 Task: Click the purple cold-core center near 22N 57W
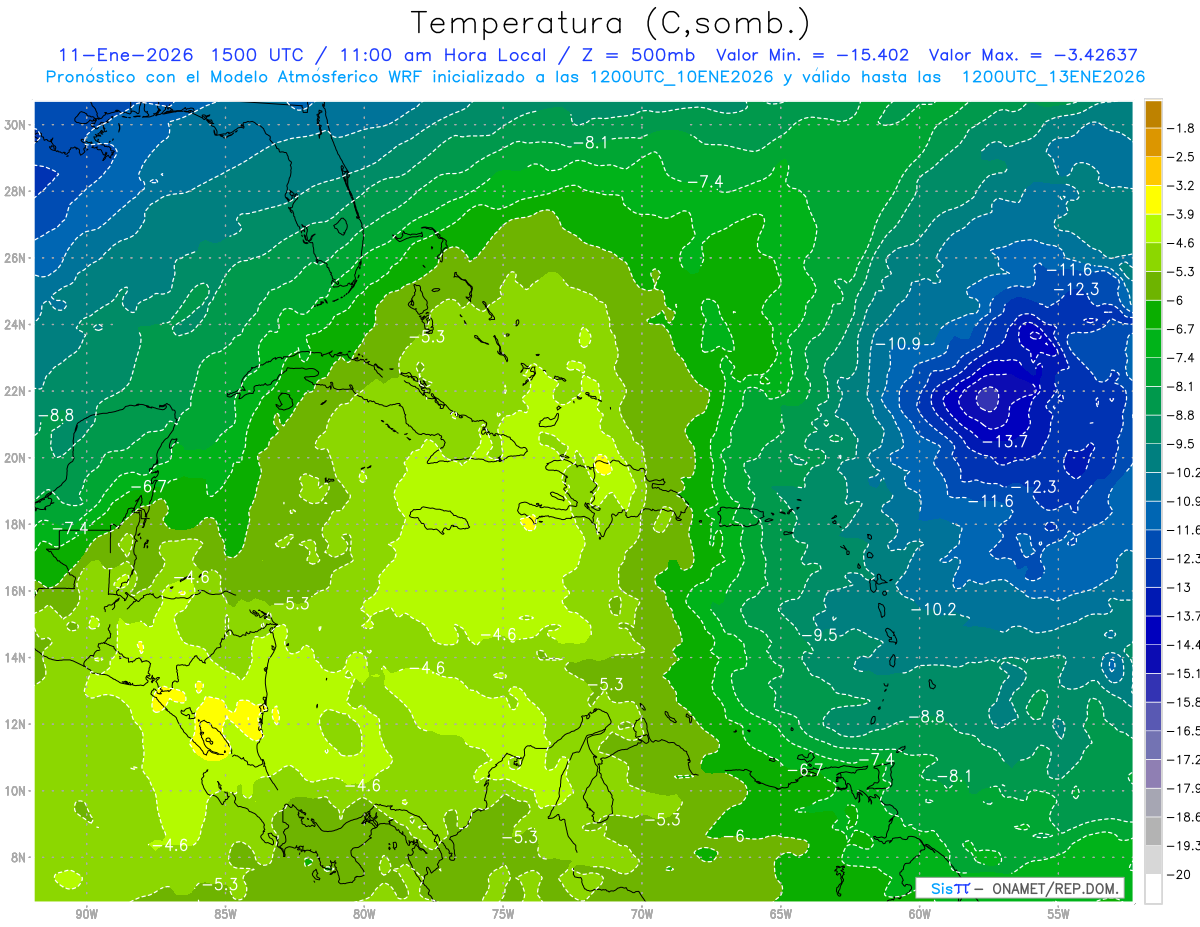(x=987, y=399)
